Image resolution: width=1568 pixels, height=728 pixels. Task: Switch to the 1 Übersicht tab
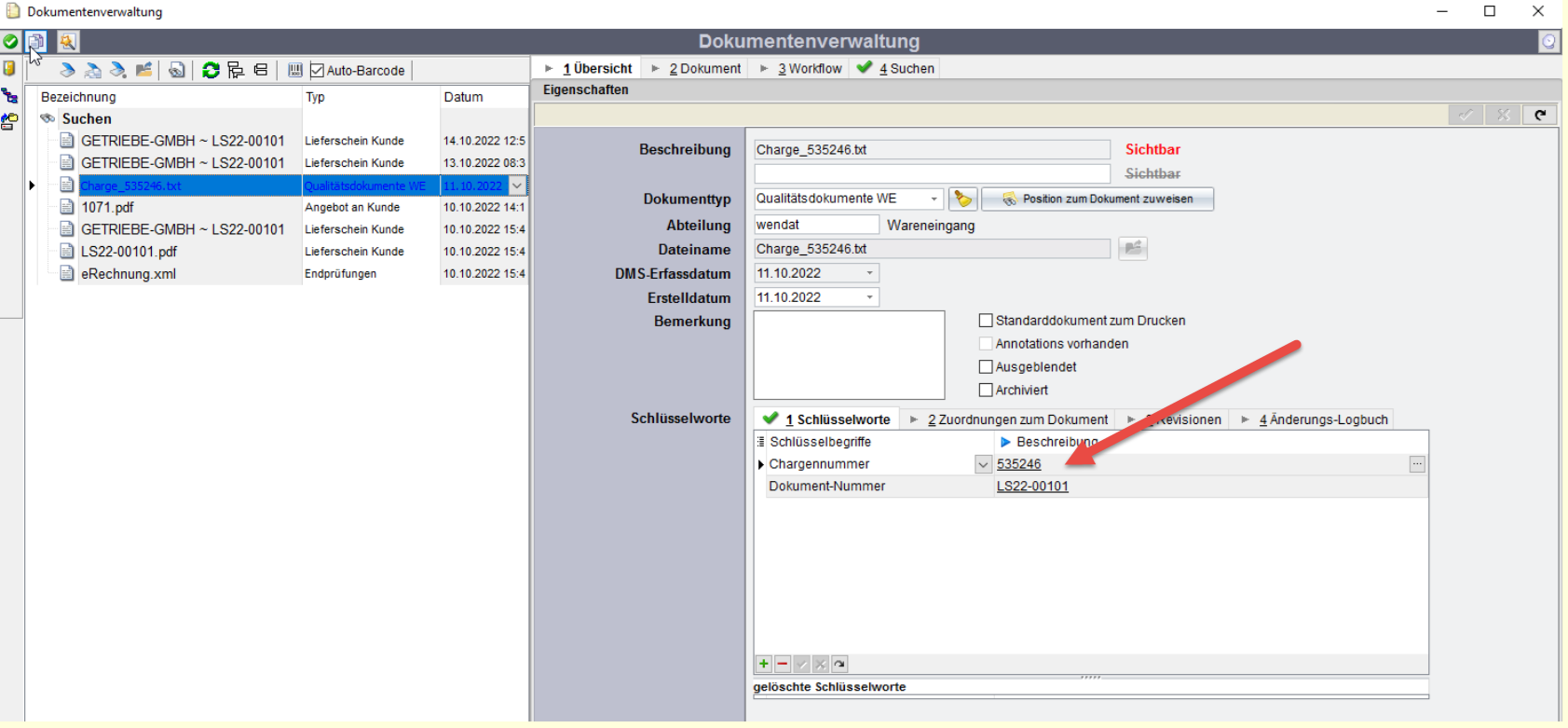coord(589,69)
